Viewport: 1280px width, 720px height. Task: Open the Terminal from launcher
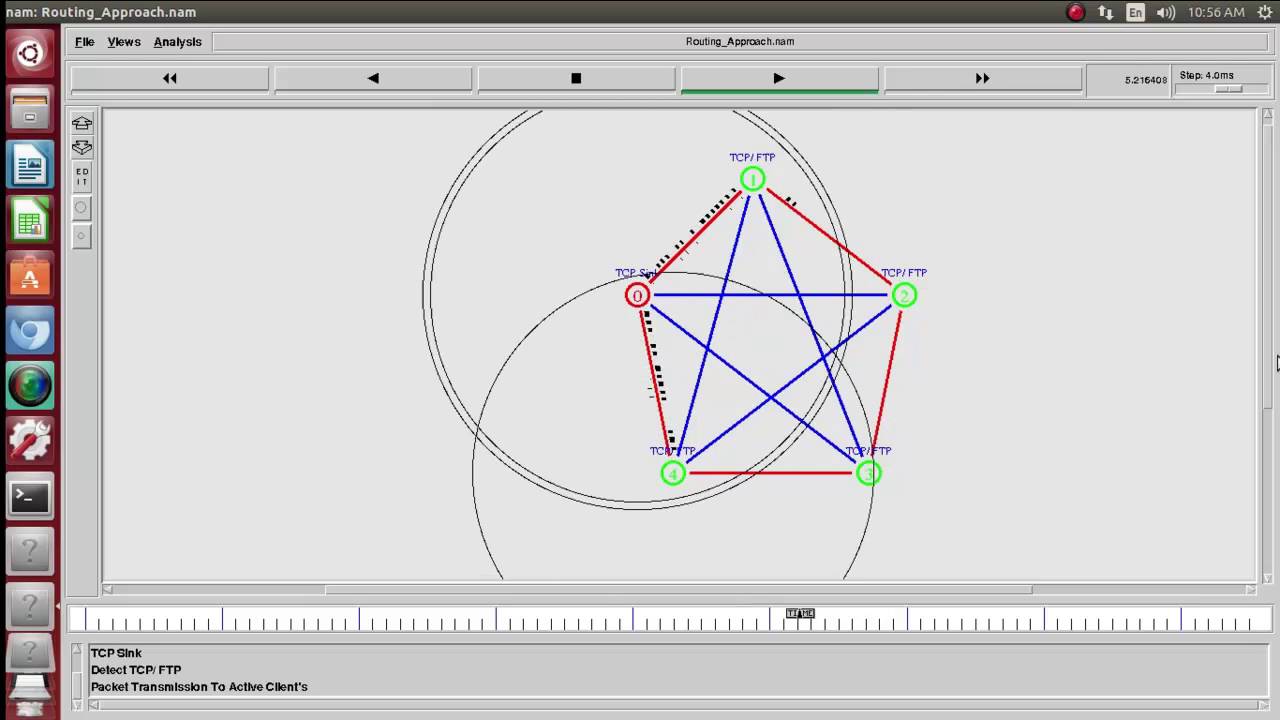pos(30,496)
